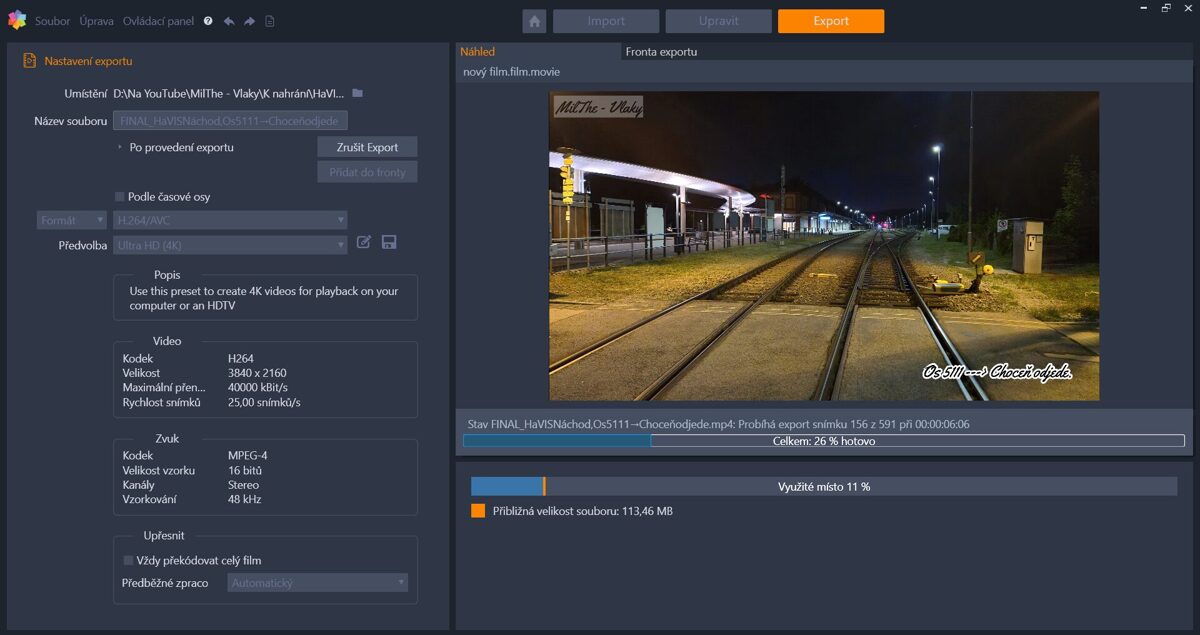Click the redo arrow icon
The width and height of the screenshot is (1200, 635).
[249, 21]
